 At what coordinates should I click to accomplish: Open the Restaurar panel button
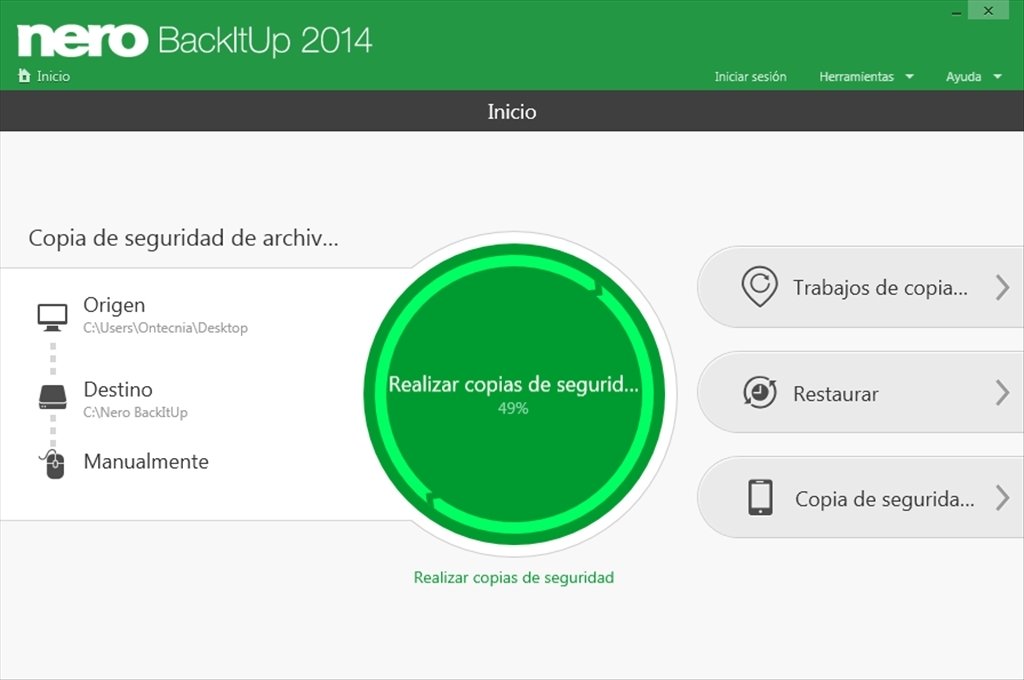pyautogui.click(x=861, y=393)
